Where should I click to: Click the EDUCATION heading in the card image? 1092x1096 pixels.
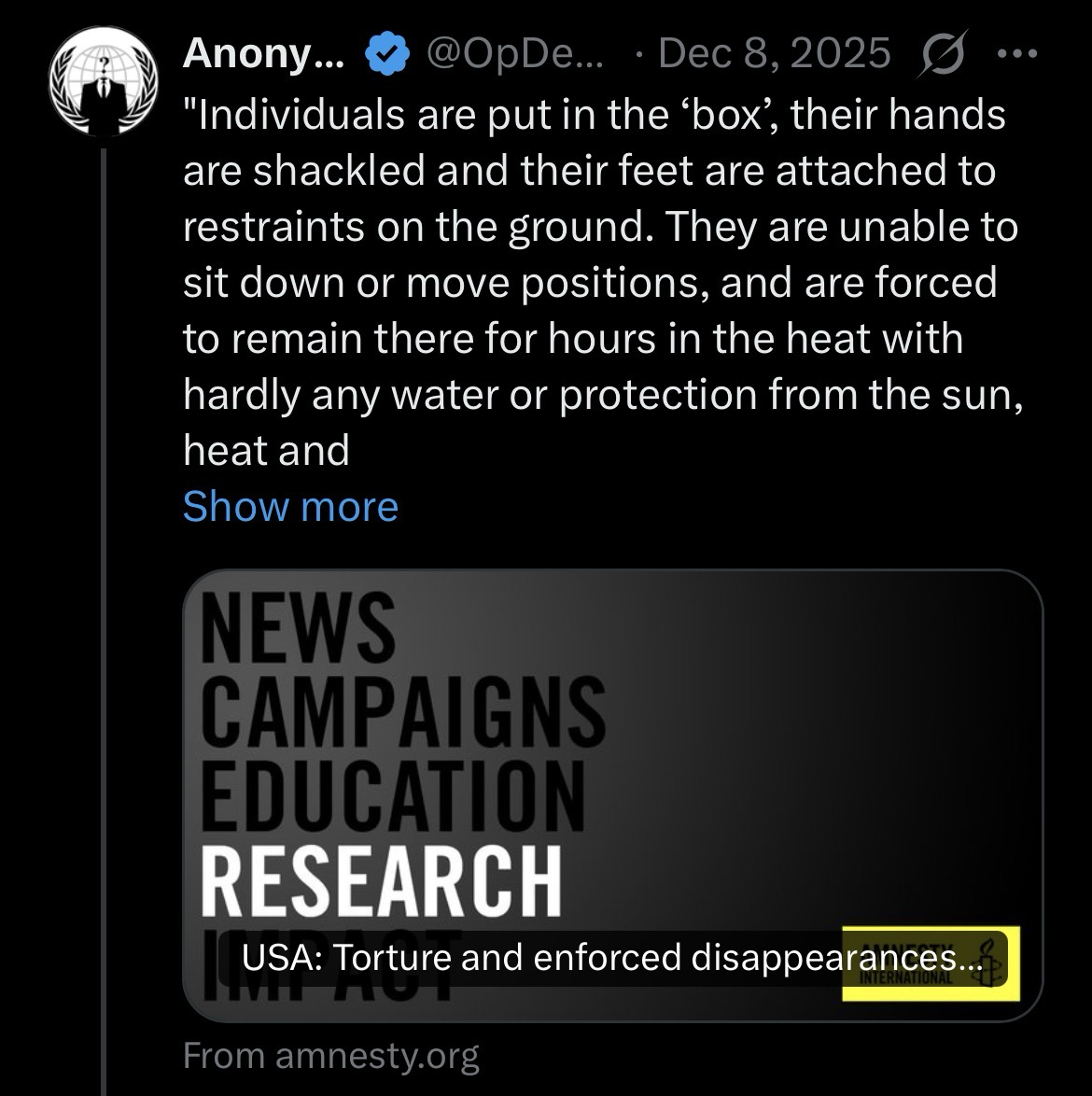click(392, 794)
